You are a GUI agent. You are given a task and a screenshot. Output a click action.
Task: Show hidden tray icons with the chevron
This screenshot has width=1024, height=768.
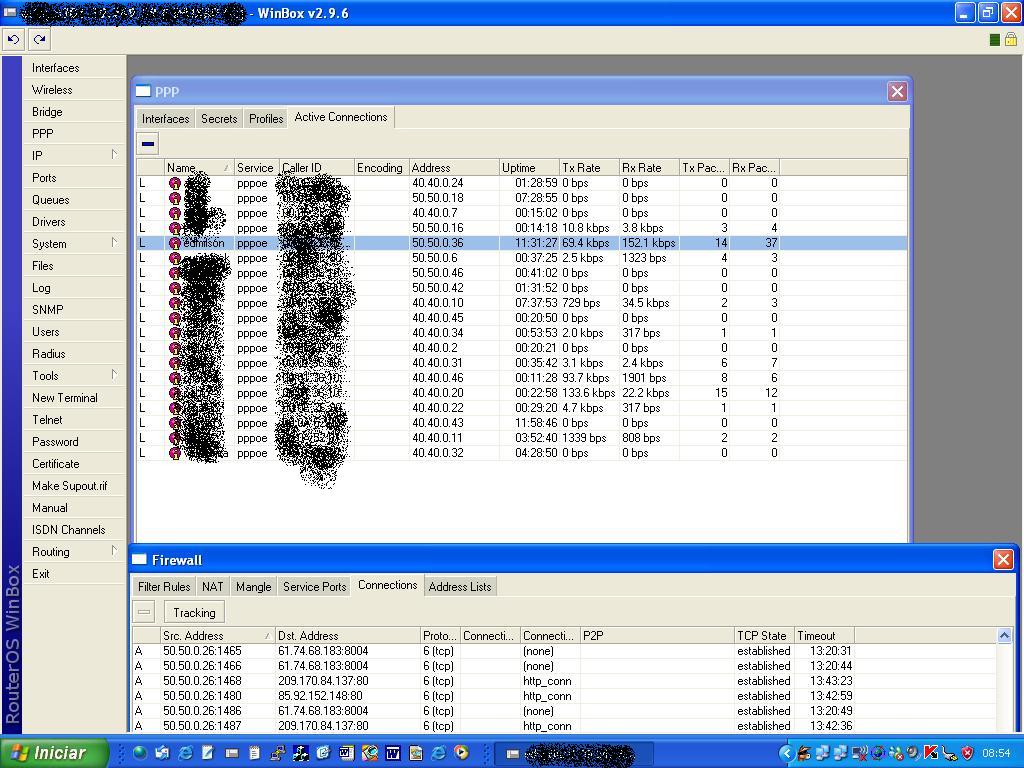pos(787,753)
